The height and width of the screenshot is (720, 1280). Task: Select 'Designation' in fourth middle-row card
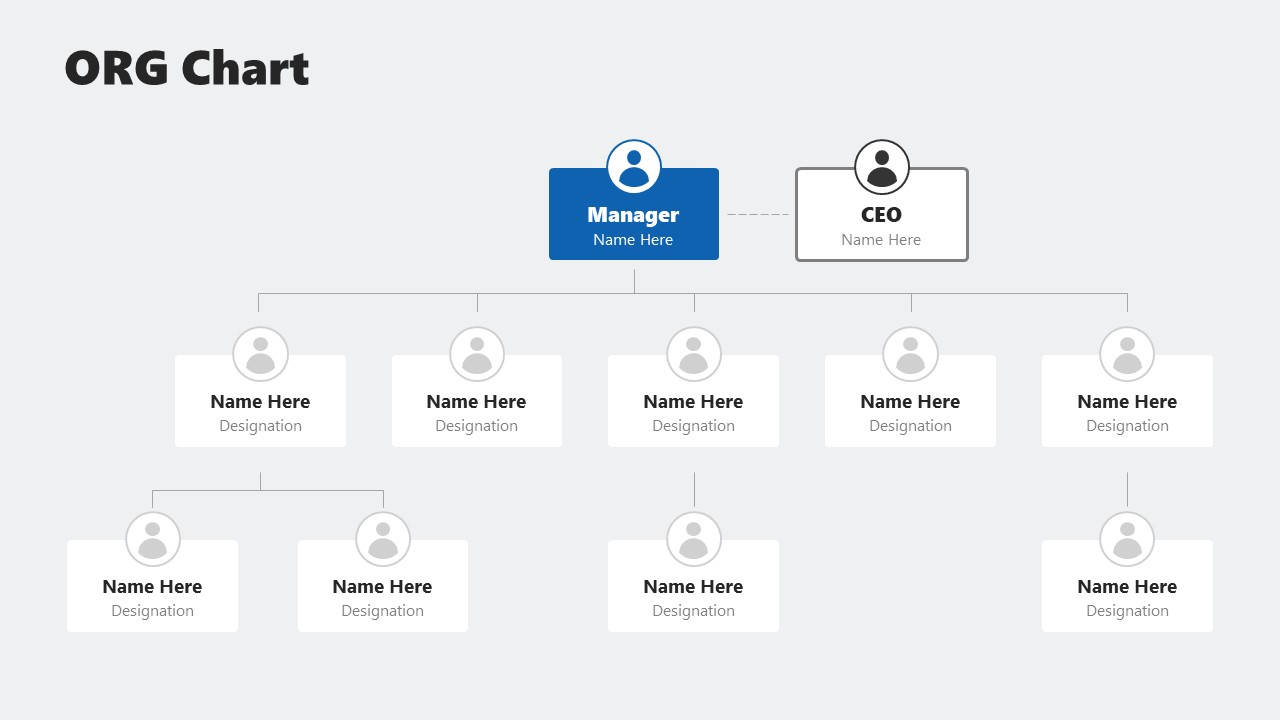point(910,426)
